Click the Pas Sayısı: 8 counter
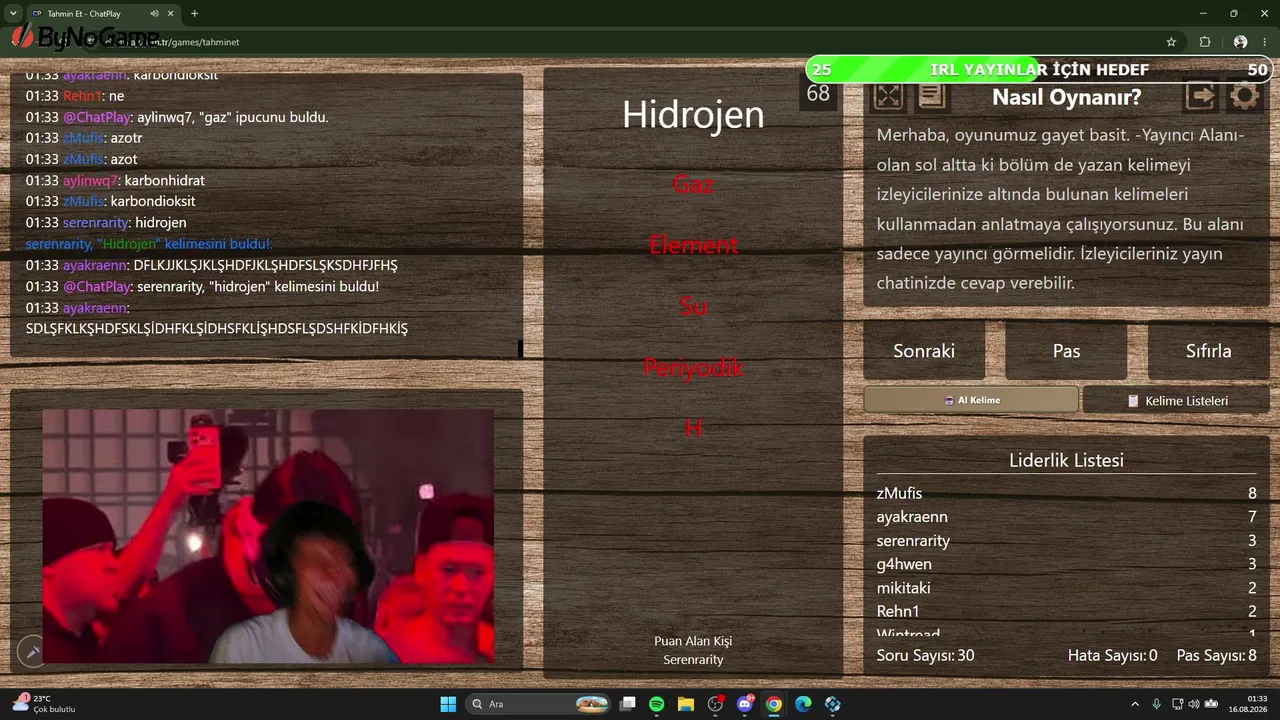Image resolution: width=1280 pixels, height=720 pixels. [x=1216, y=655]
